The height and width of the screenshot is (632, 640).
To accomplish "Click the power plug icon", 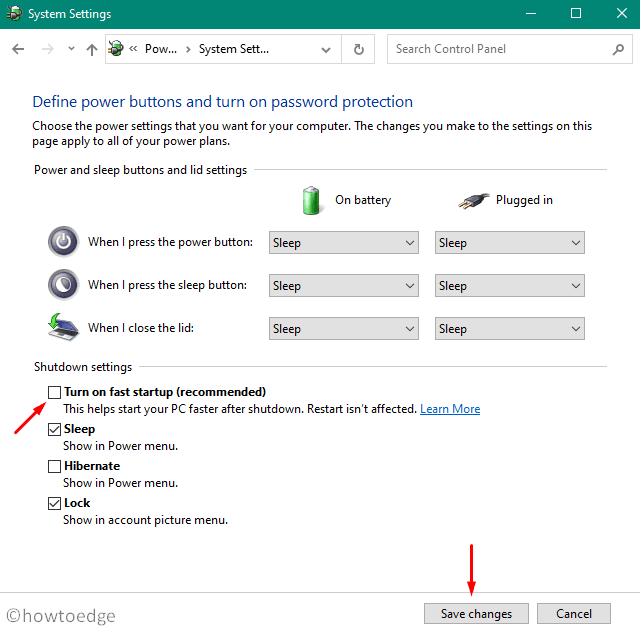I will pyautogui.click(x=473, y=201).
